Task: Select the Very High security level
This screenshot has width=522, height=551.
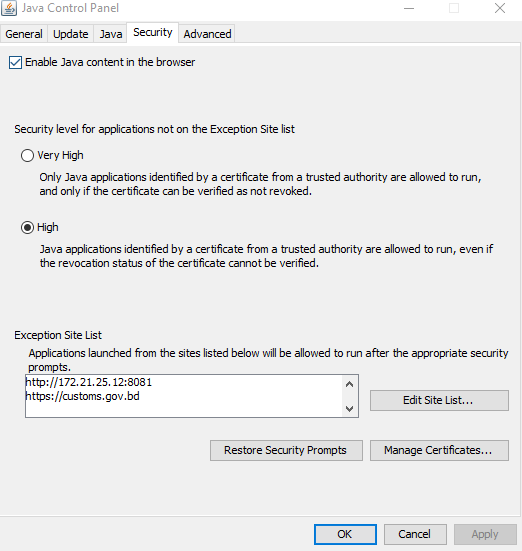Action: tap(27, 155)
